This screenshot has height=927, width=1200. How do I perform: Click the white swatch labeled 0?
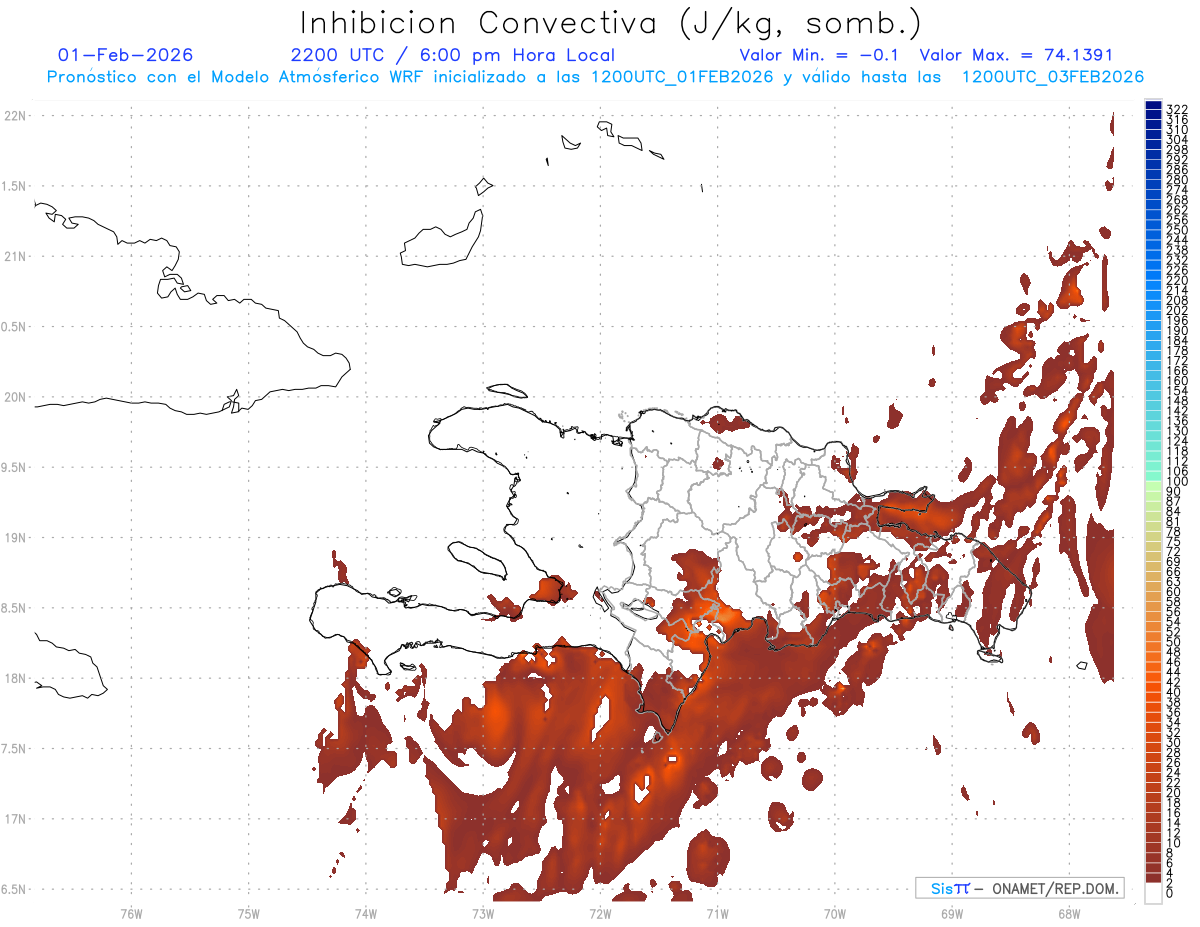point(1153,894)
